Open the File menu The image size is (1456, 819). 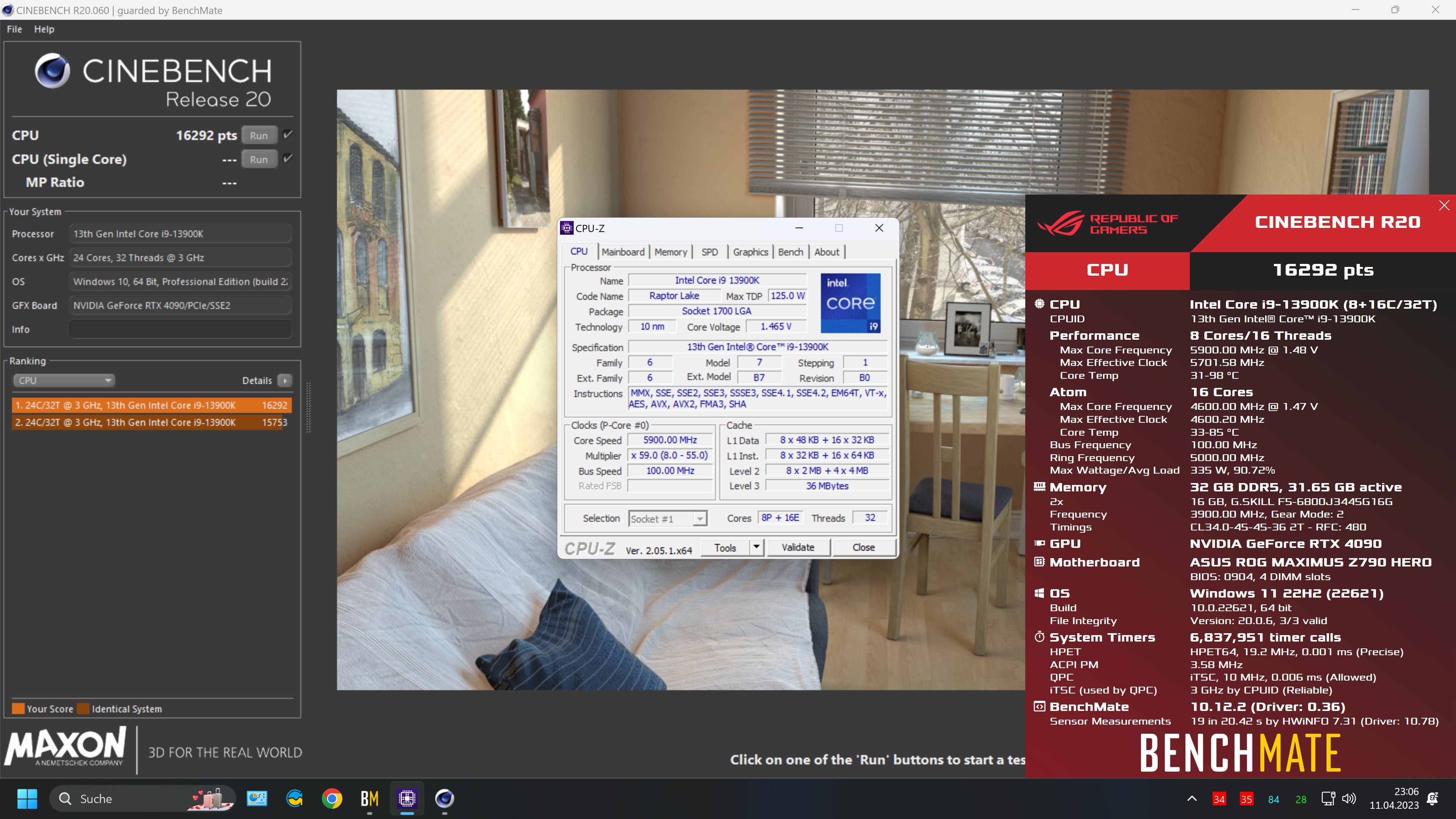coord(14,30)
